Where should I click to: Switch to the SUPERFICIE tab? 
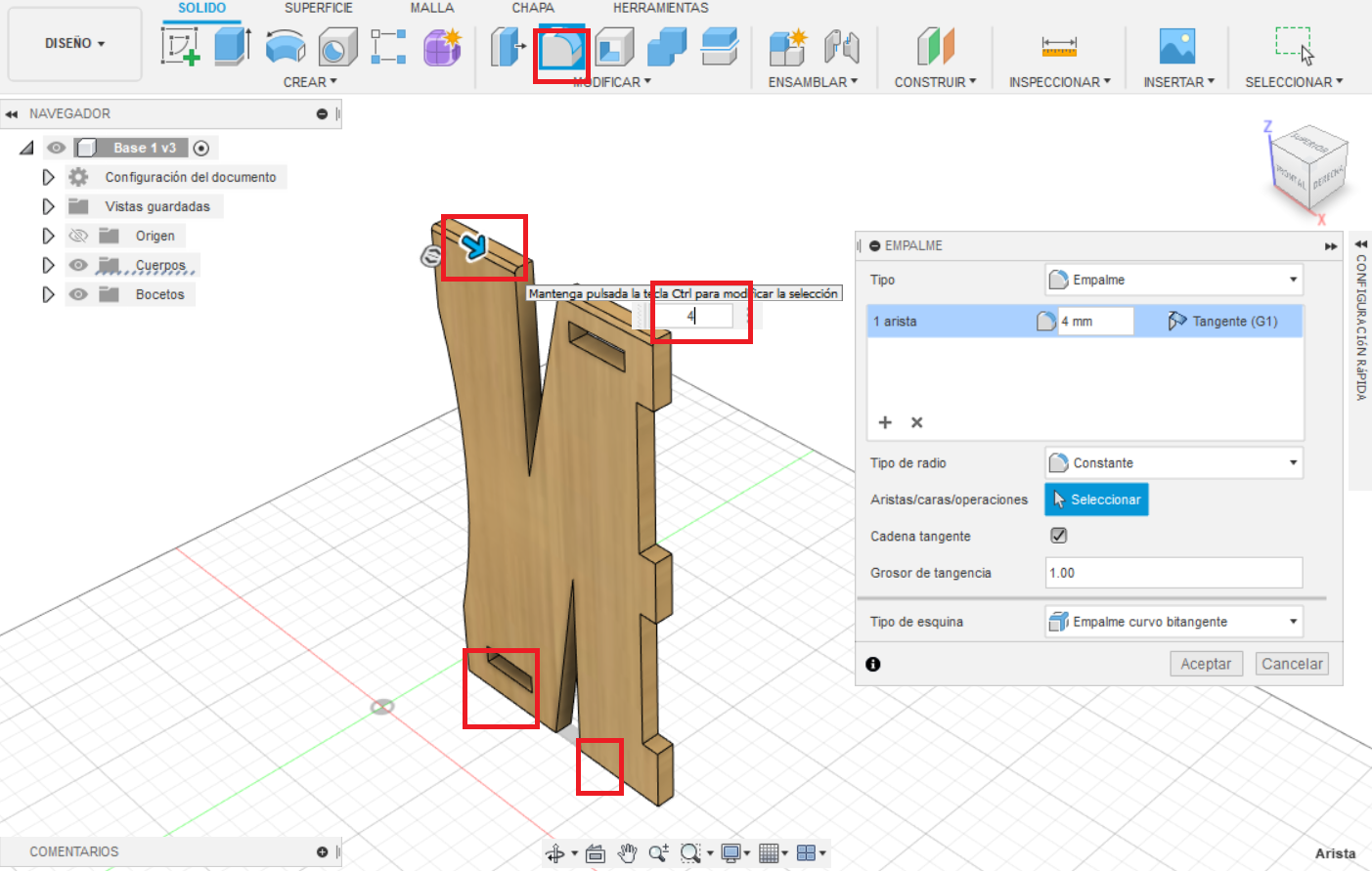(x=319, y=8)
